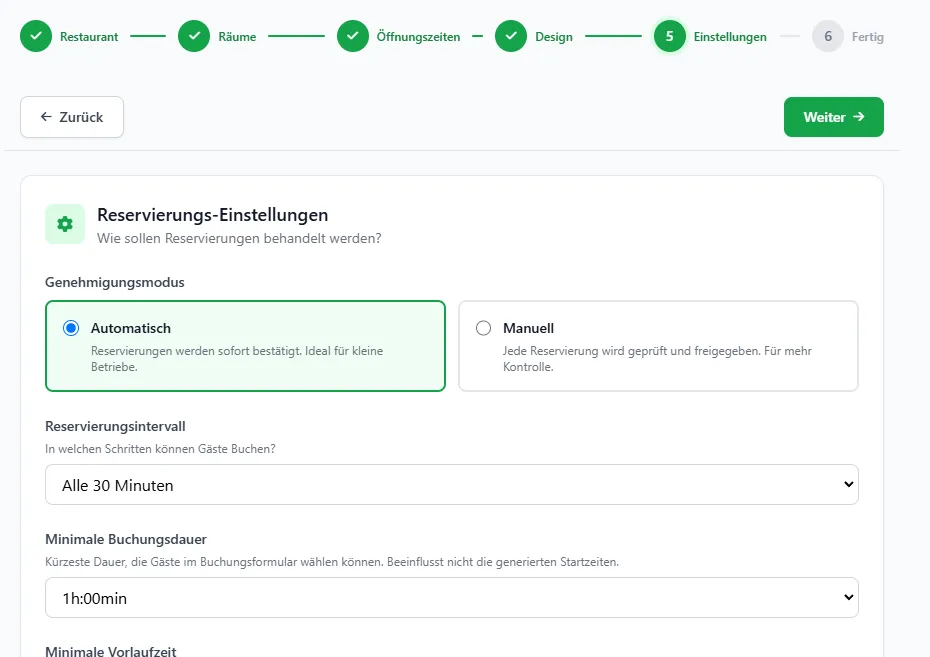Click the green gear settings icon

(x=65, y=224)
